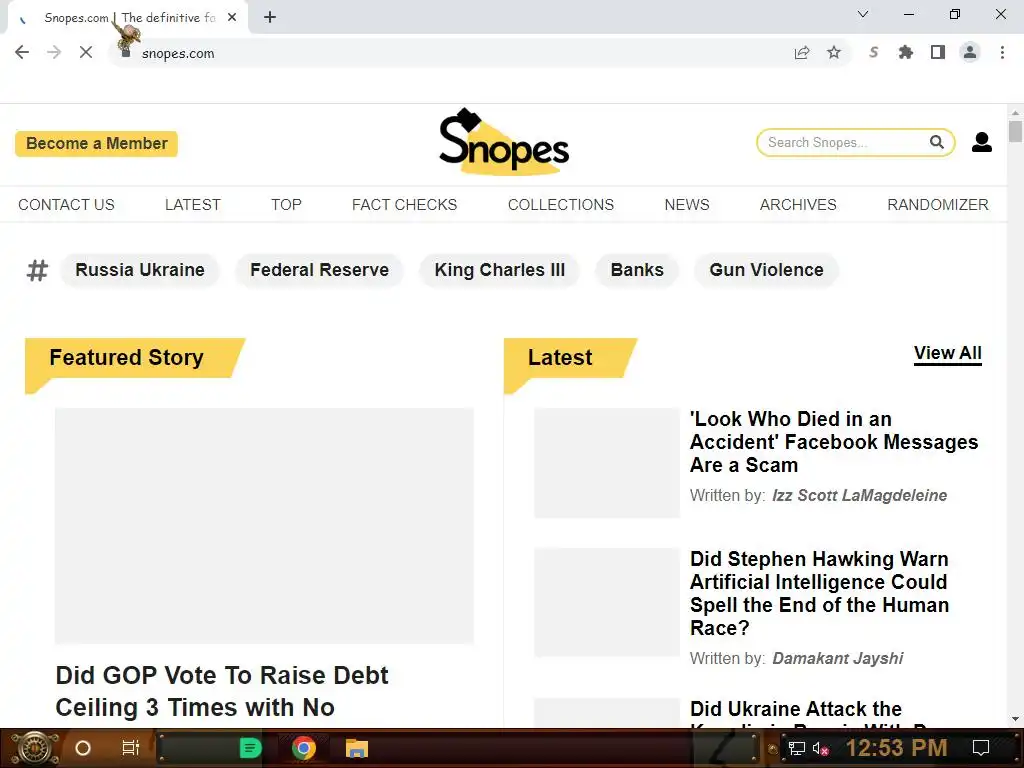Click the scrollbar down arrow
The width and height of the screenshot is (1024, 768).
tap(1015, 720)
